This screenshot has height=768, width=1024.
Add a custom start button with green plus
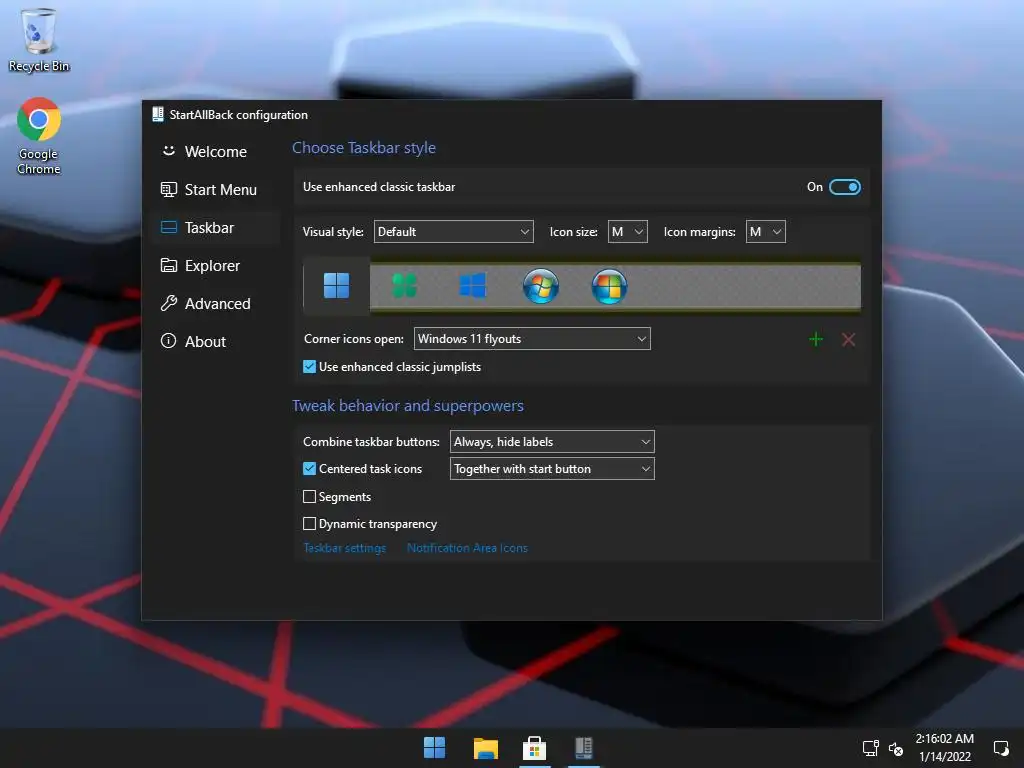pyautogui.click(x=816, y=339)
